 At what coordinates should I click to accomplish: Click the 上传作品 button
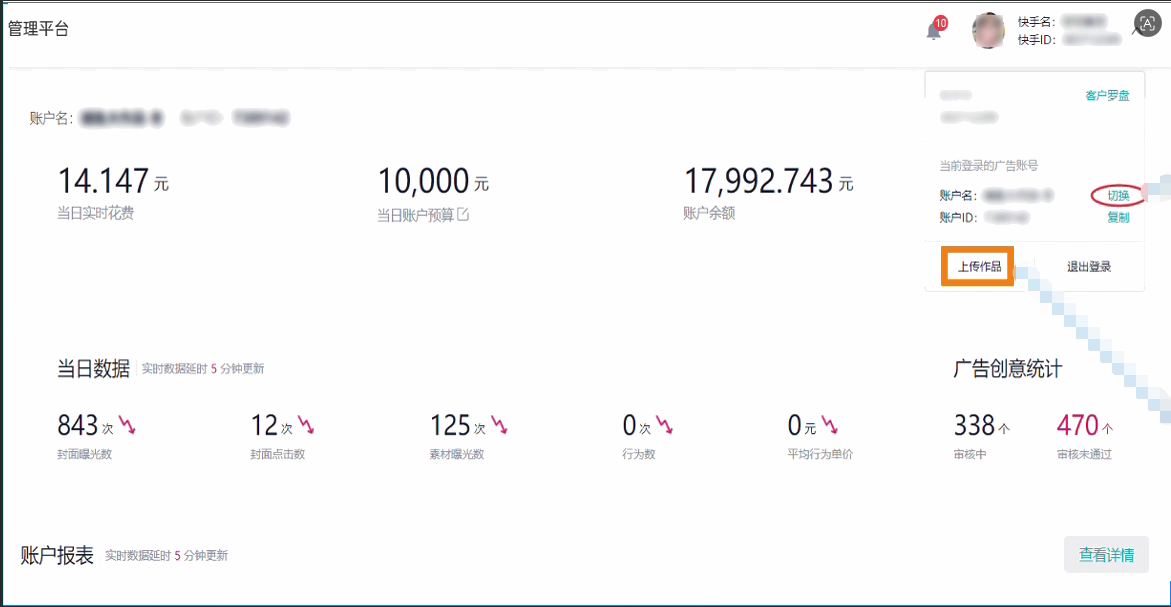tap(979, 267)
